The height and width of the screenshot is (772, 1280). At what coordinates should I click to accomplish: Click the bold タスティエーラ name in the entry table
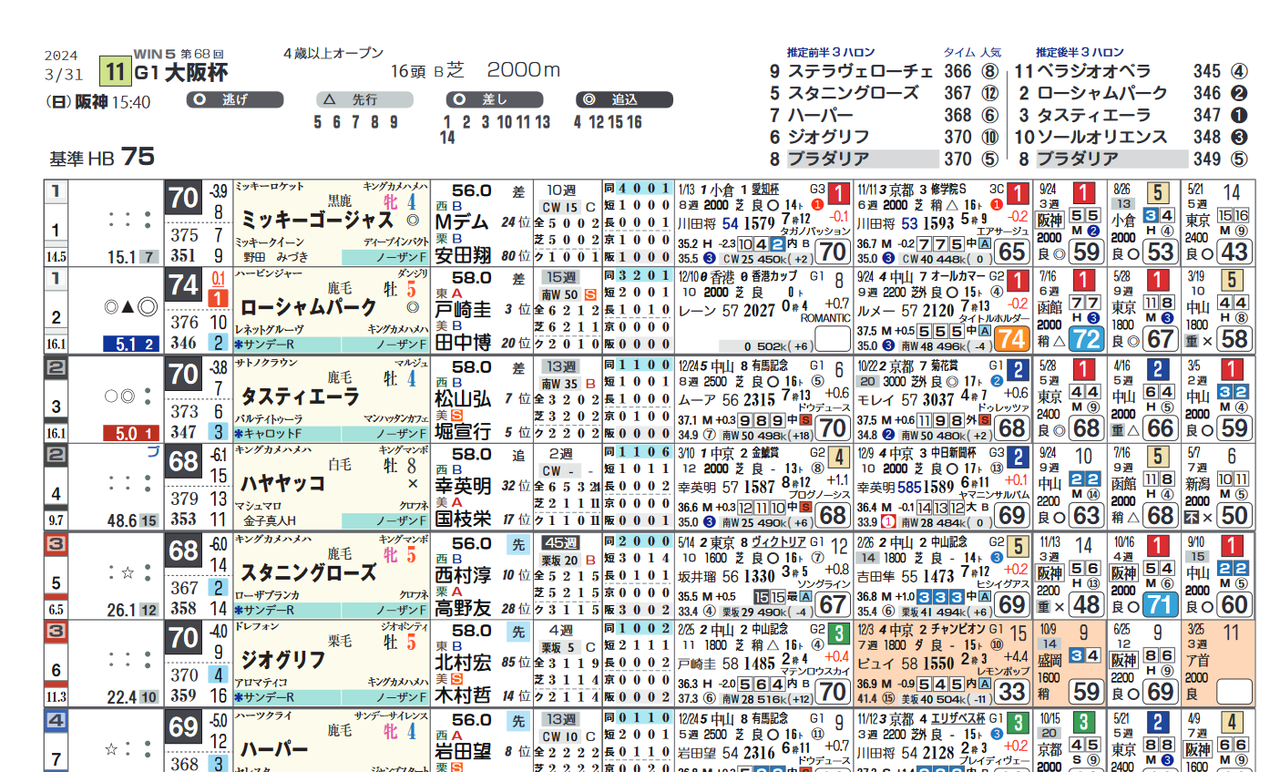point(299,397)
